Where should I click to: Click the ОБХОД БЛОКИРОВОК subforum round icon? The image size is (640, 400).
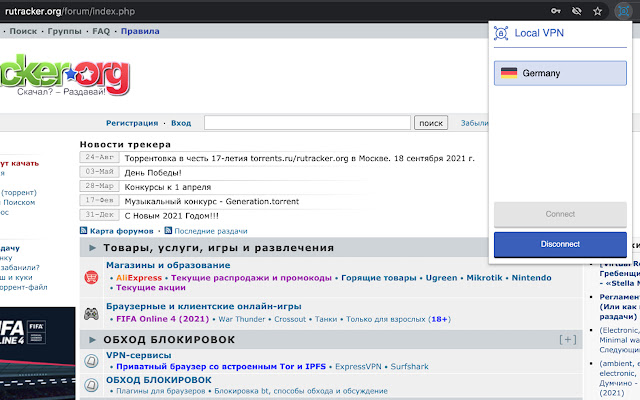click(x=91, y=385)
